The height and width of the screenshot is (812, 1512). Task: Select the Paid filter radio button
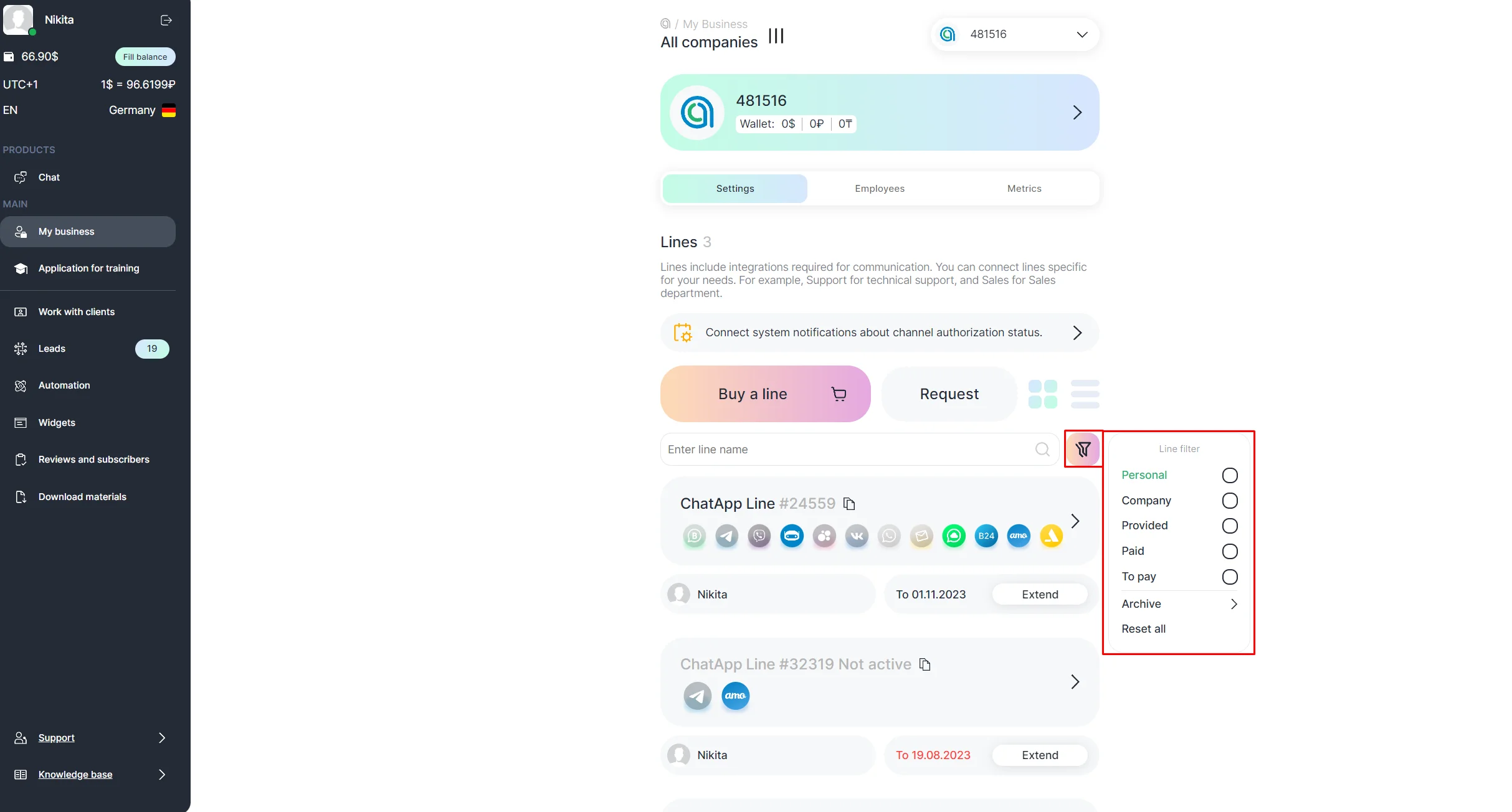1230,552
